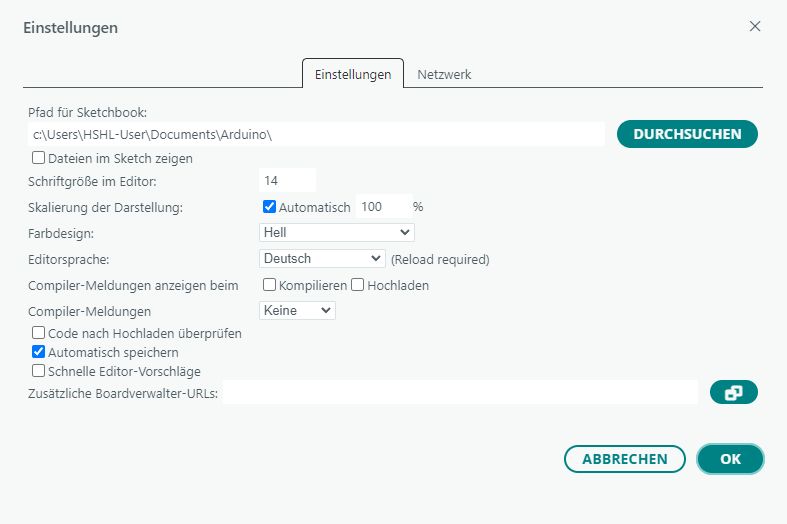Disable Automatisch speichern checkbox
The width and height of the screenshot is (787, 524).
[39, 351]
